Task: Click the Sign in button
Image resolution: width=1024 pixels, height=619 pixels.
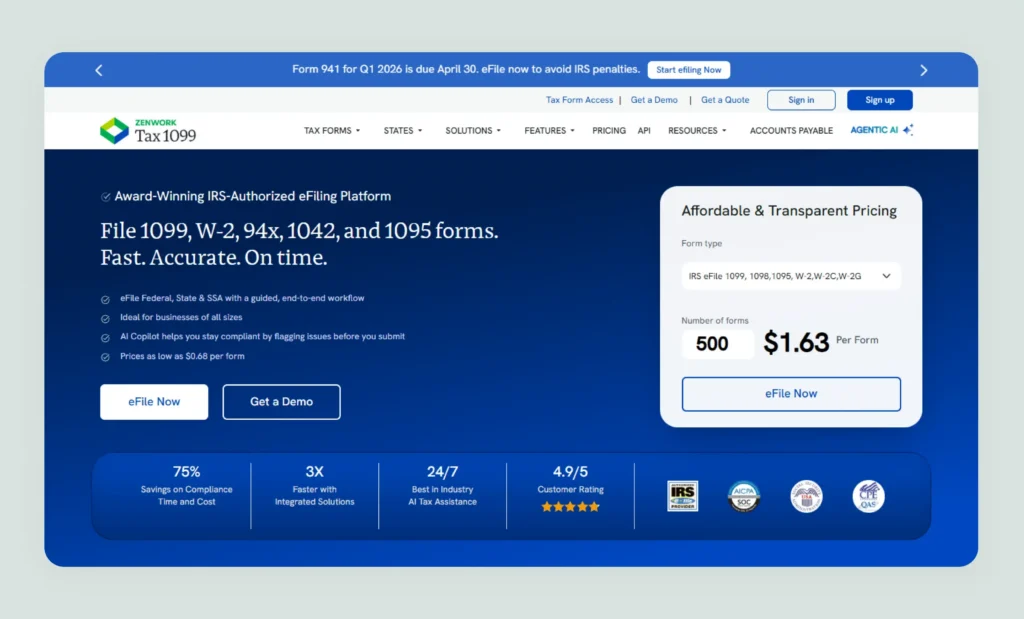Action: coord(801,100)
